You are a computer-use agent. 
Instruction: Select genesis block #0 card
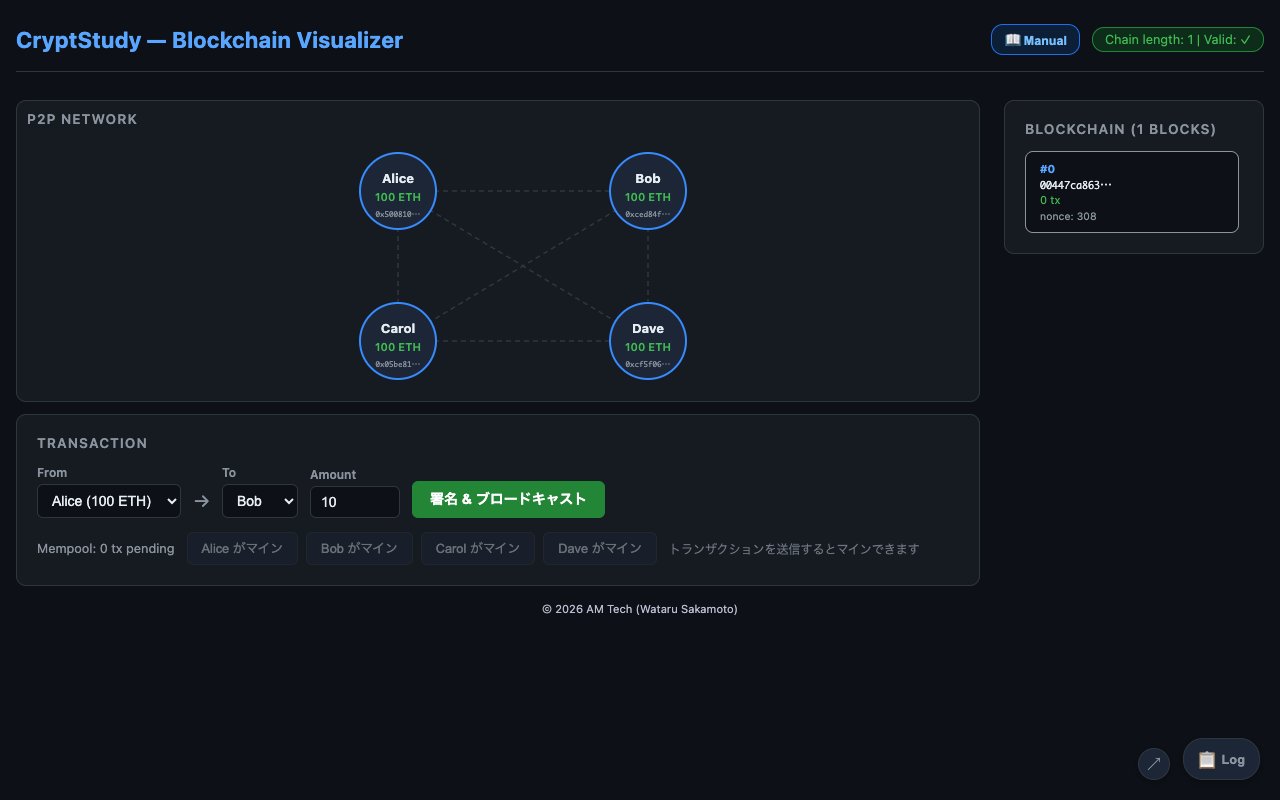[x=1131, y=192]
